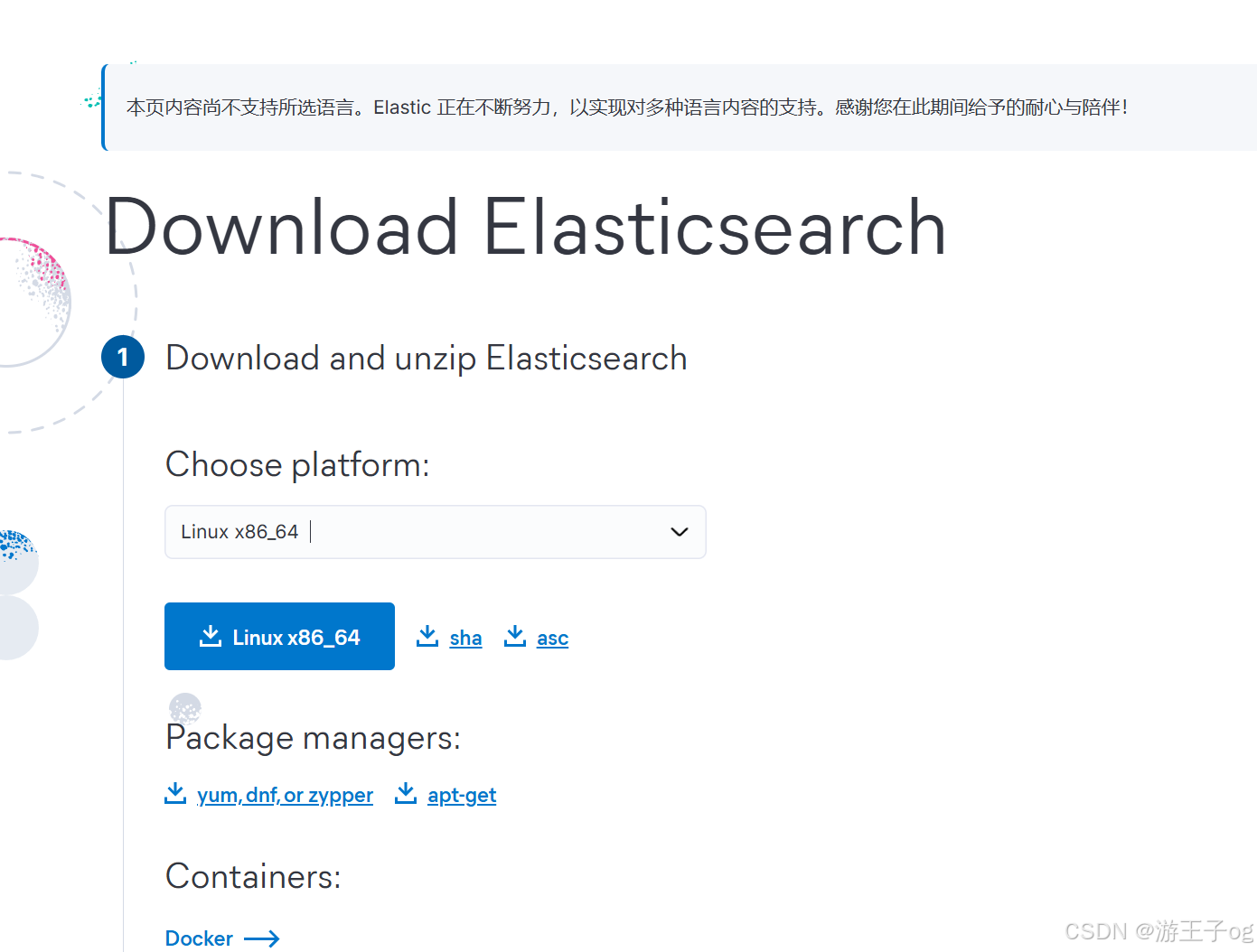Screen dimensions: 1257x952
Task: Click the download icon before apt-get
Action: (406, 793)
